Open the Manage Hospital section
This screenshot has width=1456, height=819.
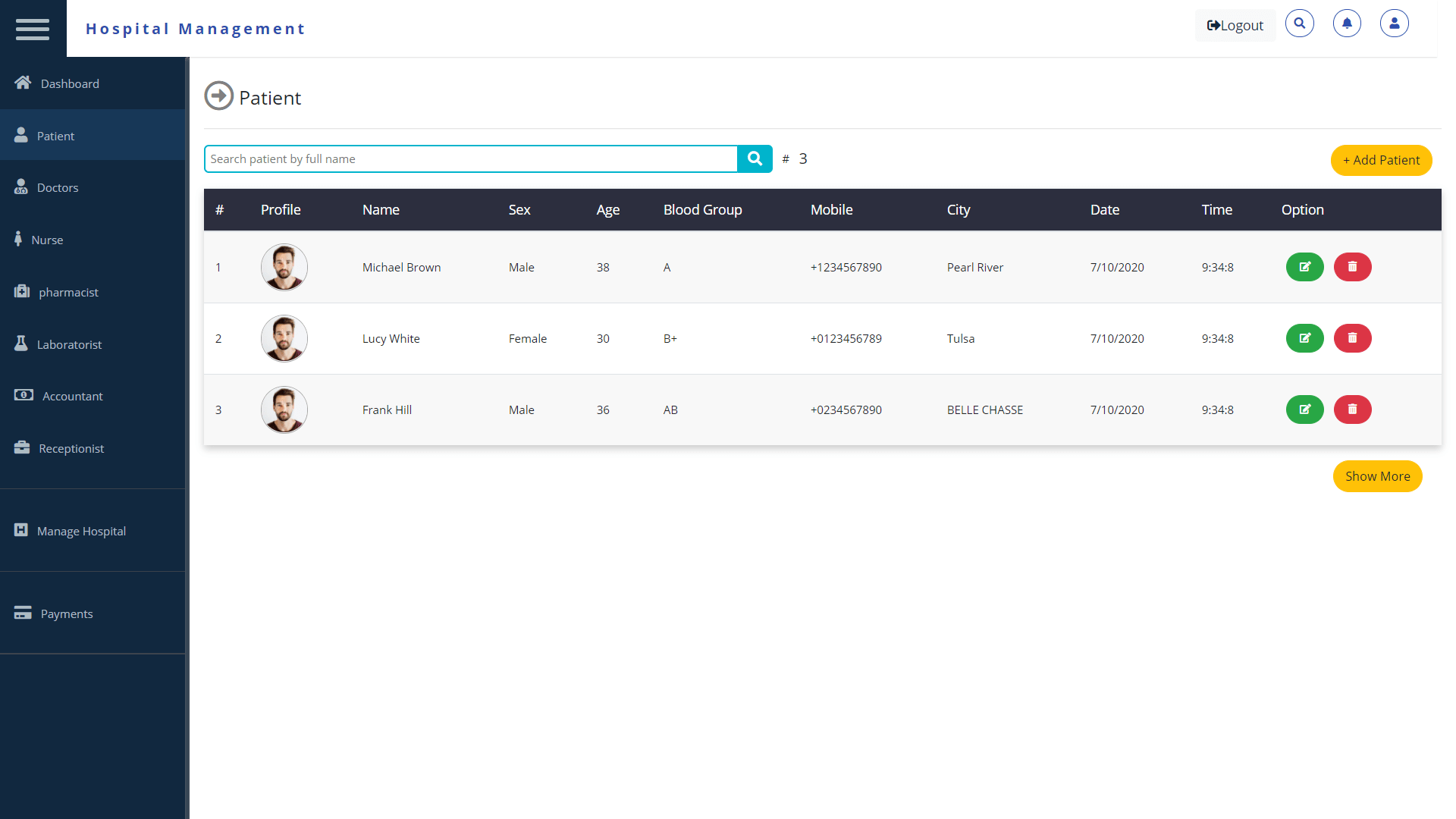point(81,531)
